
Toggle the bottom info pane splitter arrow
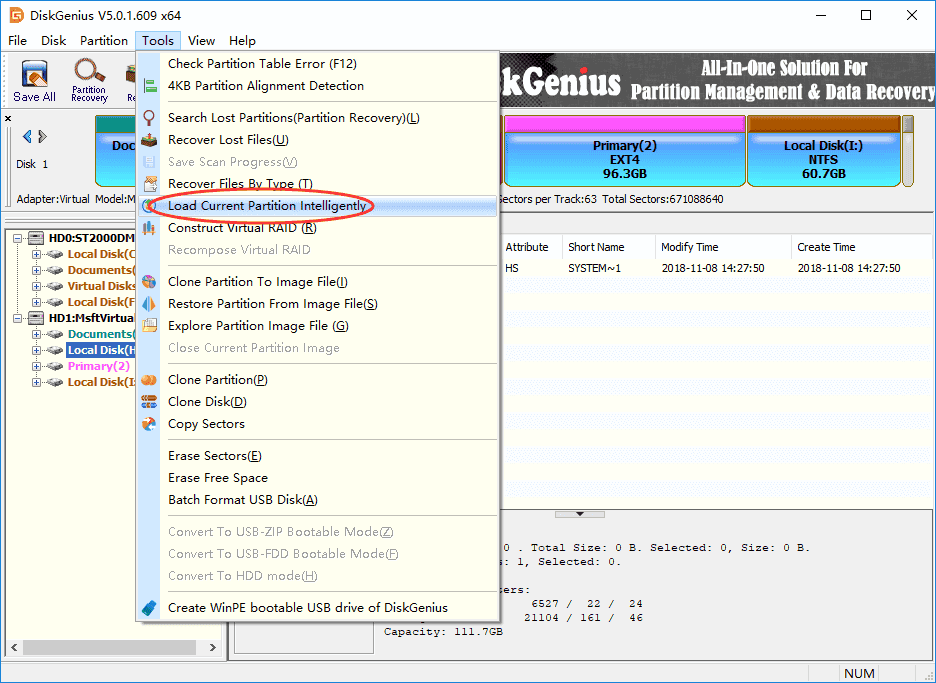580,514
